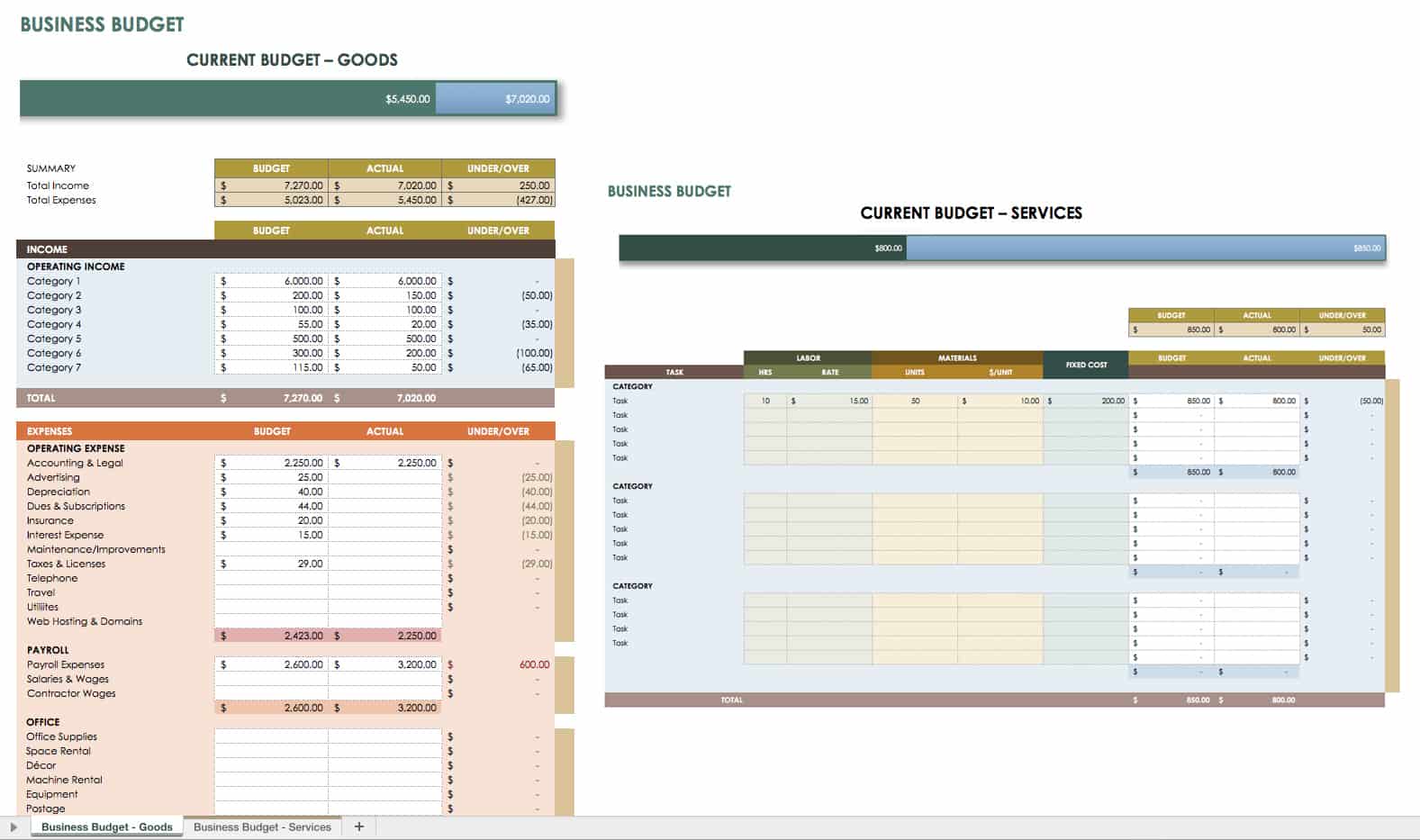1420x840 pixels.
Task: Select the Total Income under/over cell showing 250.00
Action: tap(498, 185)
